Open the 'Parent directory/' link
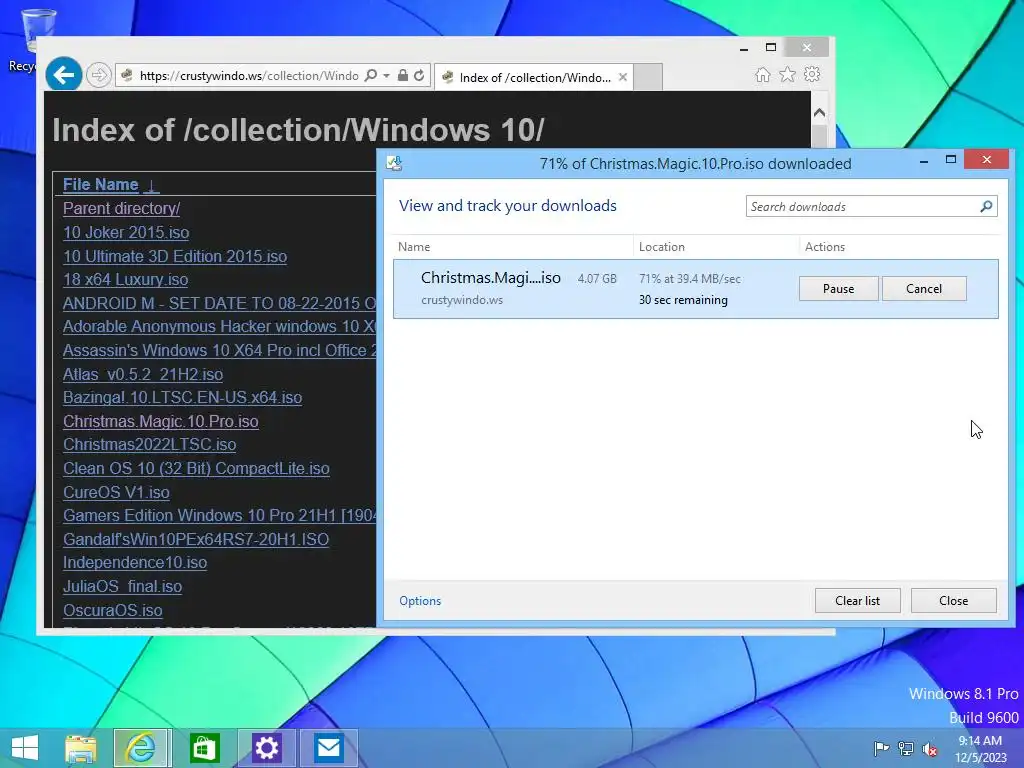 [121, 208]
